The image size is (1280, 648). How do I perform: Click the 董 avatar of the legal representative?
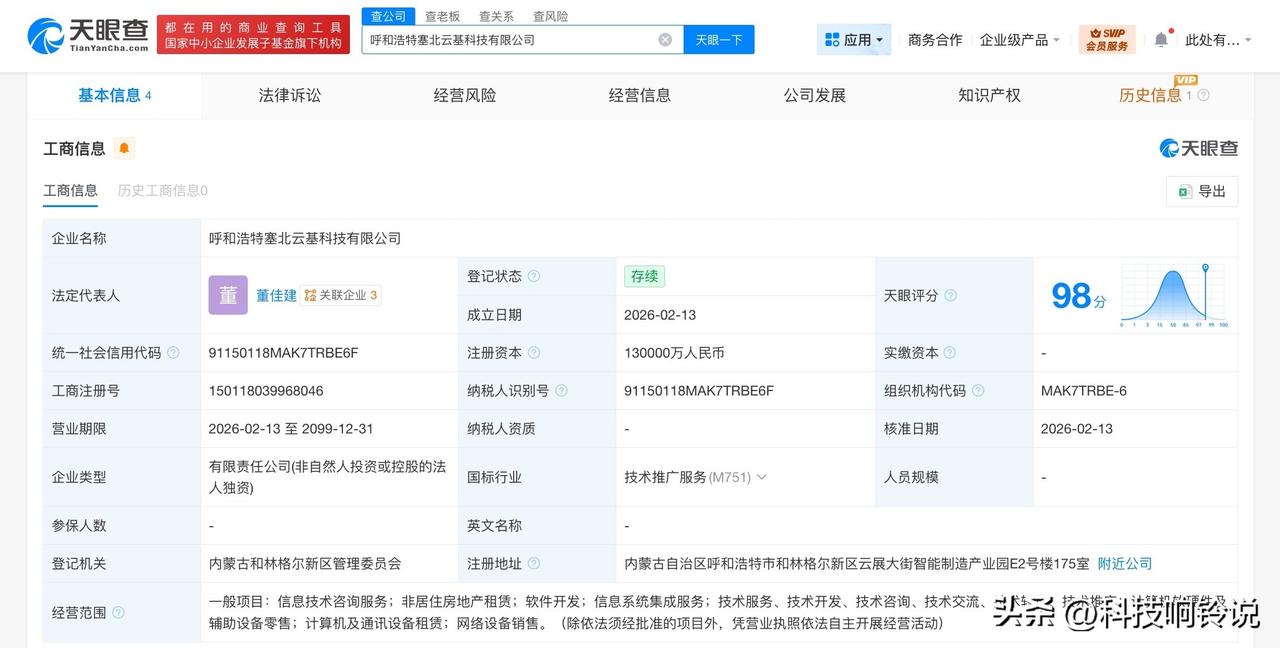[228, 295]
